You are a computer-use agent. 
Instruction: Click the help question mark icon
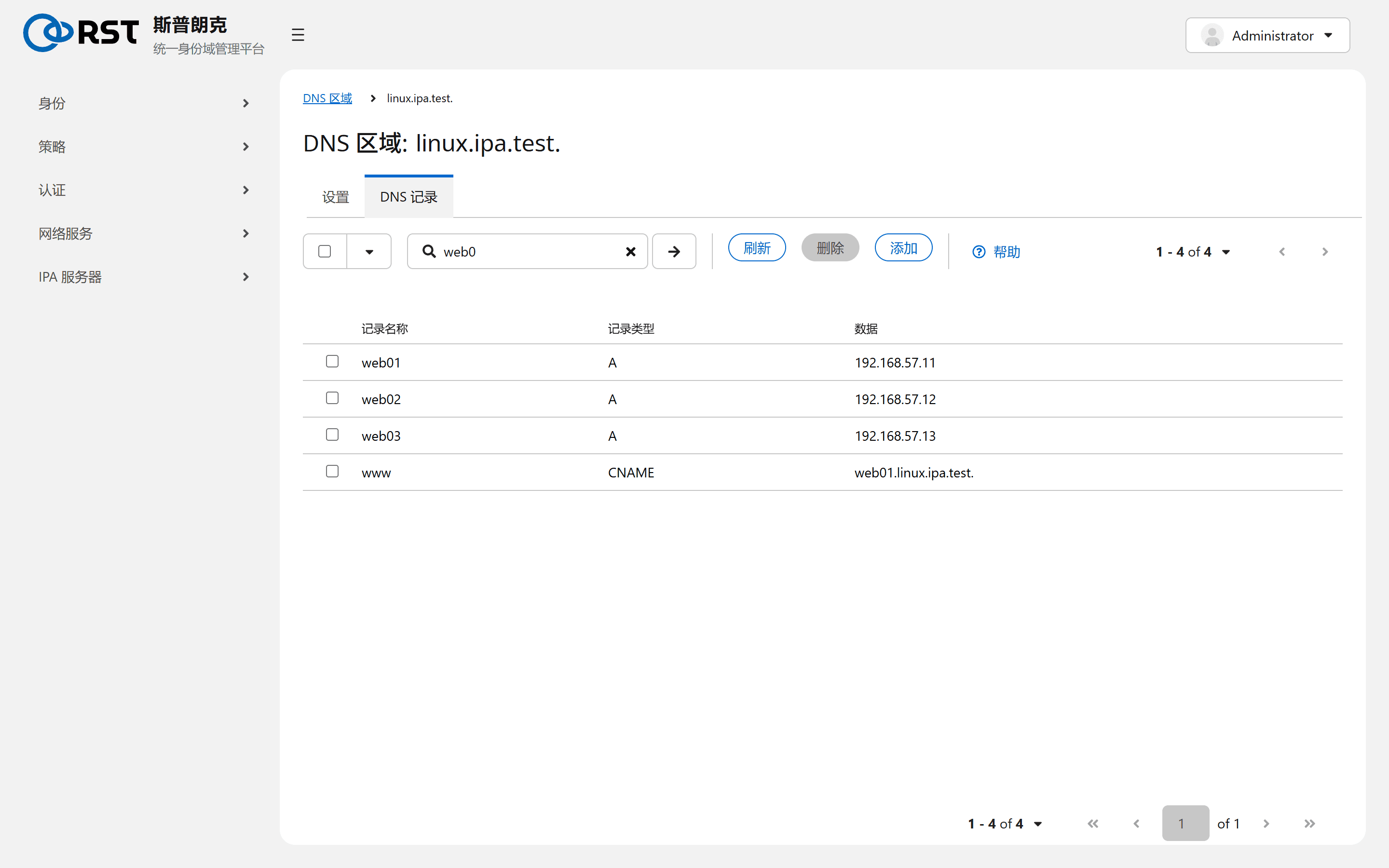(979, 252)
